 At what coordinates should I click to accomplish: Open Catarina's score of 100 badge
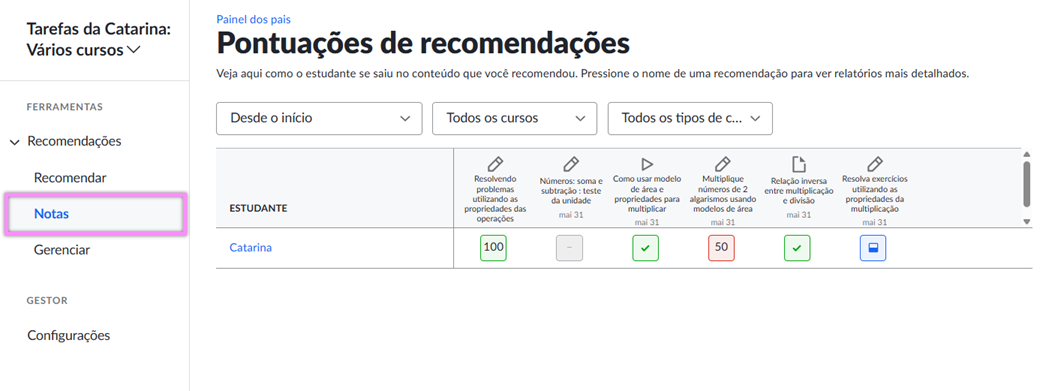pyautogui.click(x=493, y=248)
